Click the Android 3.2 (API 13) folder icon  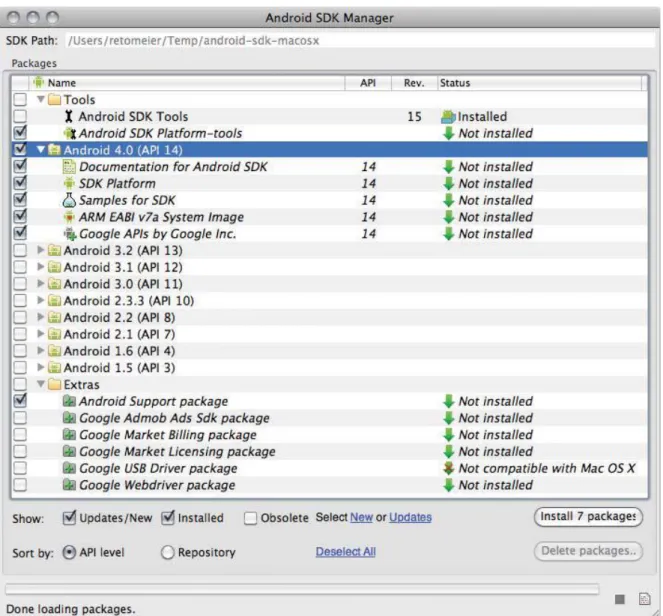coord(54,250)
